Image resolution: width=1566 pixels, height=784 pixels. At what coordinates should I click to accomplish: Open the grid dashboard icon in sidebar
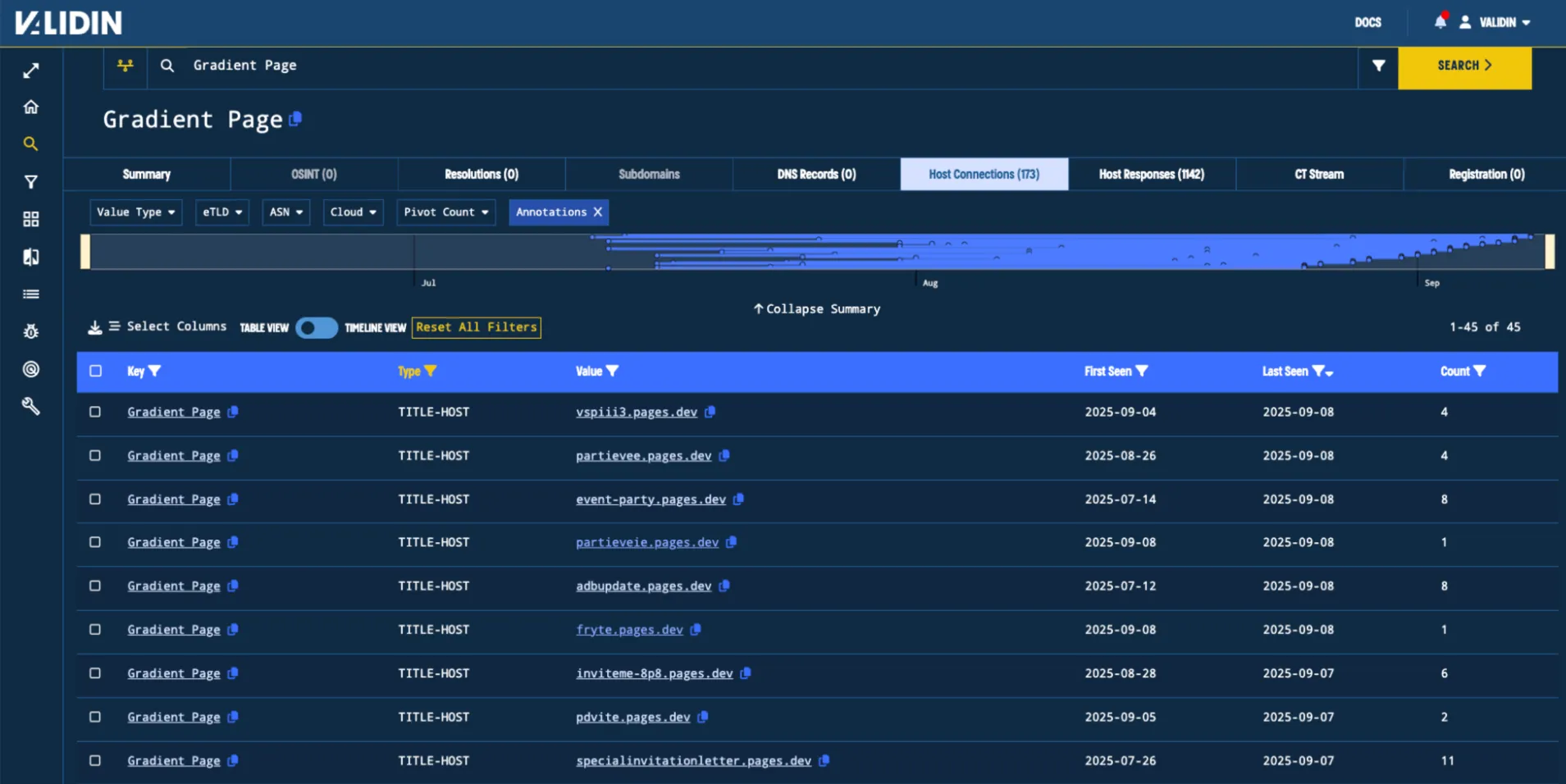(x=31, y=219)
